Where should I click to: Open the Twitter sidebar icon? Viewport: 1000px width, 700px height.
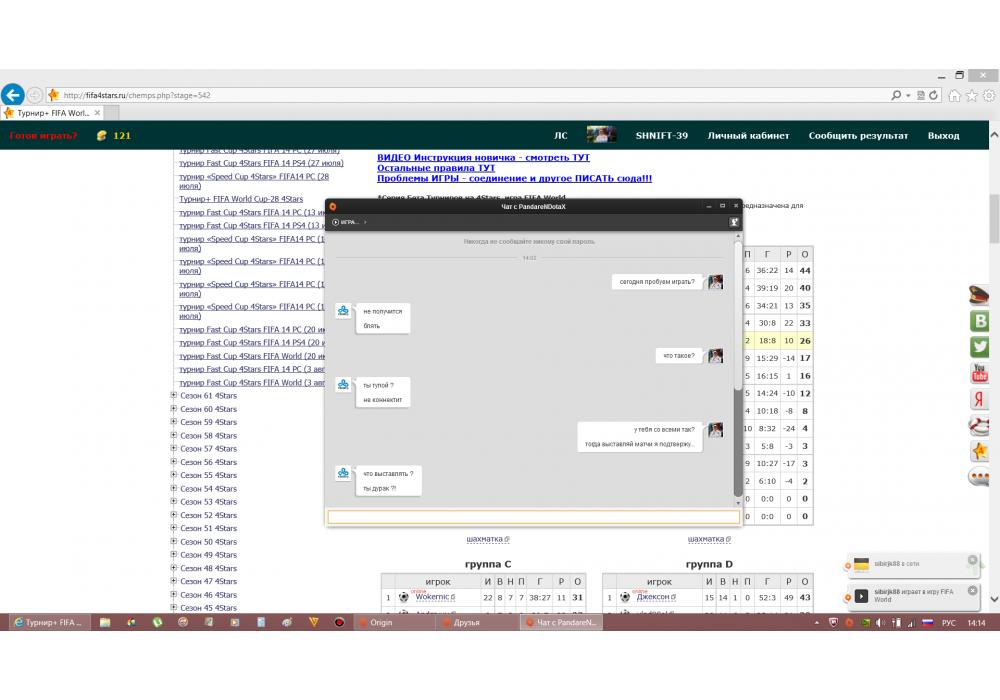[979, 347]
